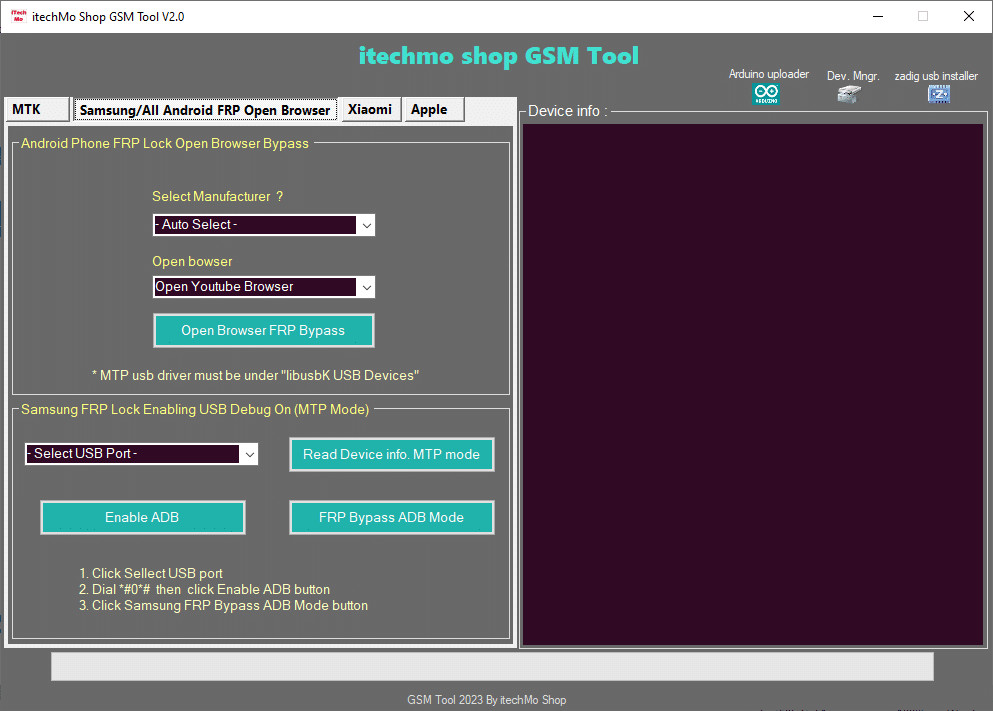Click the Open Browser FRP Bypass button
The height and width of the screenshot is (711, 993).
[263, 330]
